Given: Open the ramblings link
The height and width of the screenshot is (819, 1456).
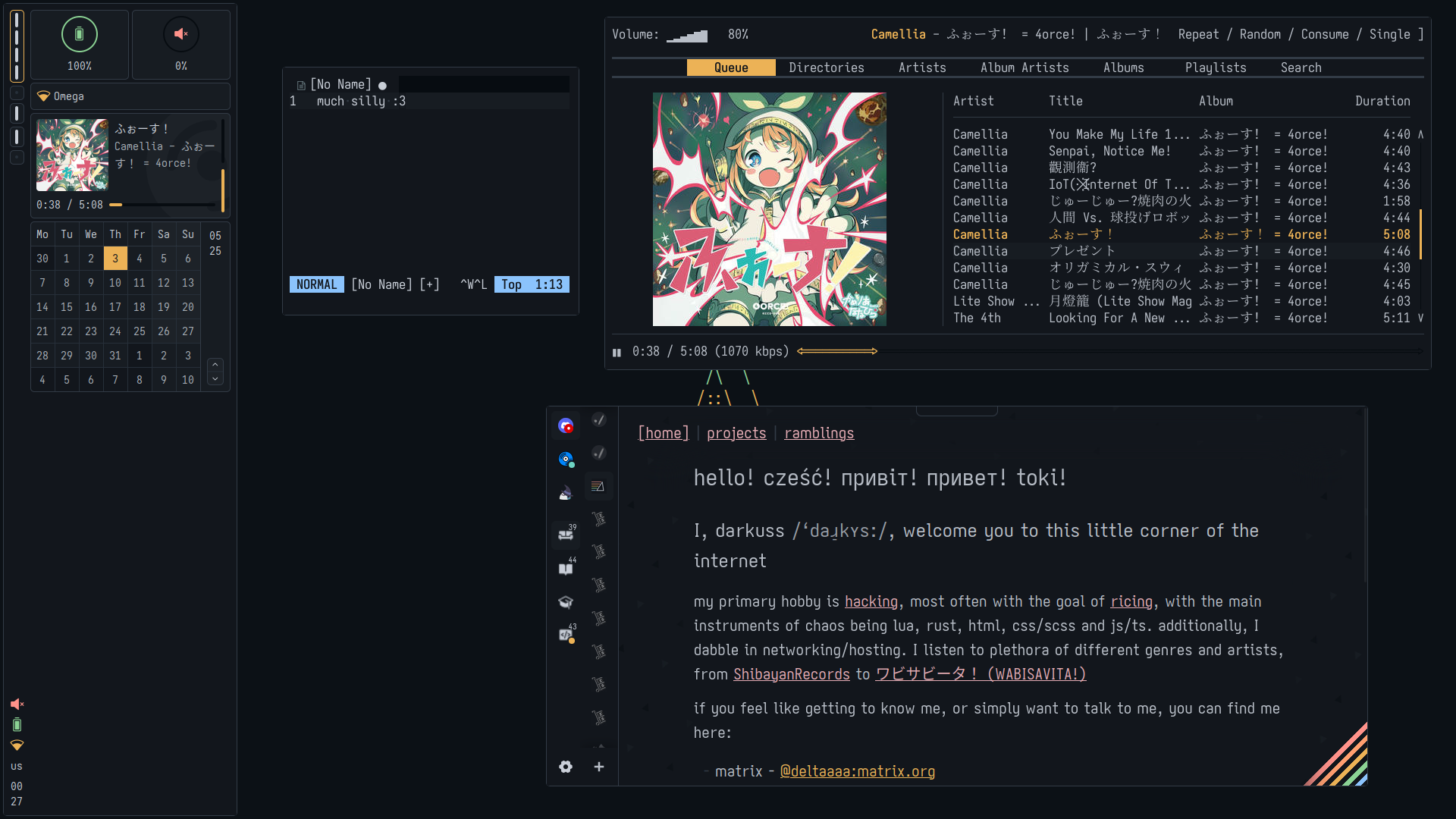Looking at the screenshot, I should tap(818, 433).
